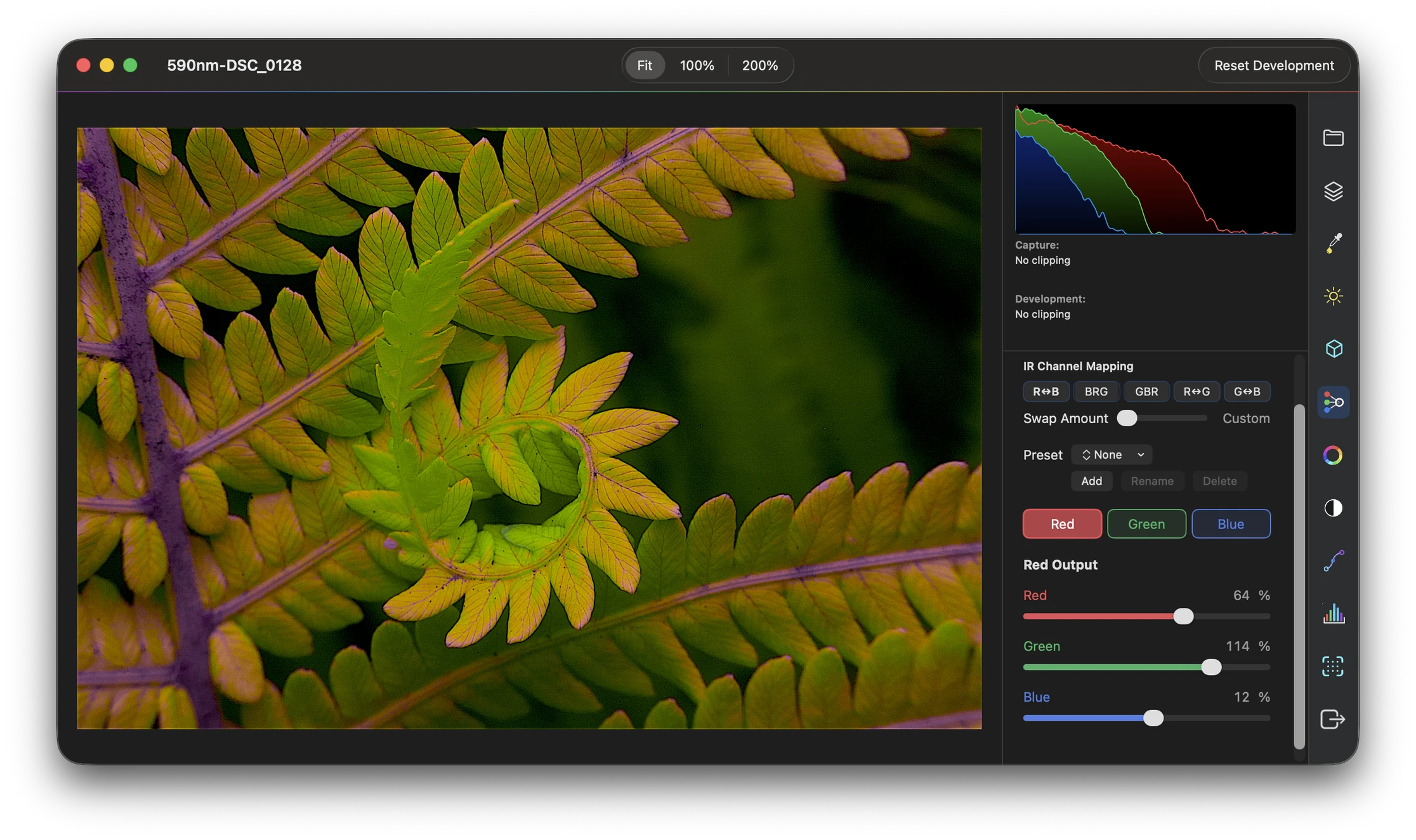The height and width of the screenshot is (840, 1416).
Task: Click the Green value 114 field
Action: coord(1237,646)
